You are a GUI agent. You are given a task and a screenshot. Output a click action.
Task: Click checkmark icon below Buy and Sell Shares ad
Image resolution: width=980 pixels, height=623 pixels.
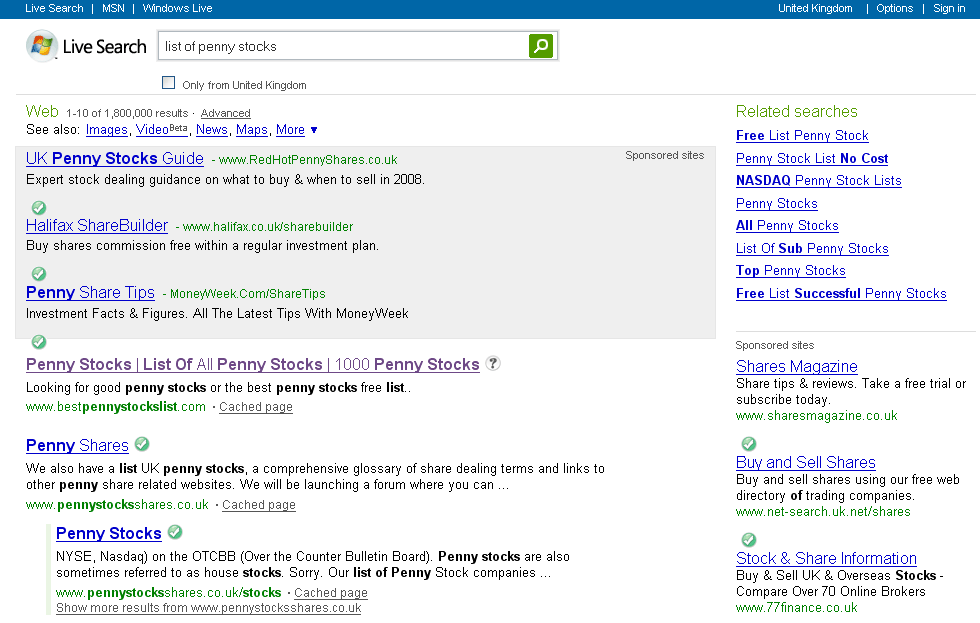(x=749, y=539)
